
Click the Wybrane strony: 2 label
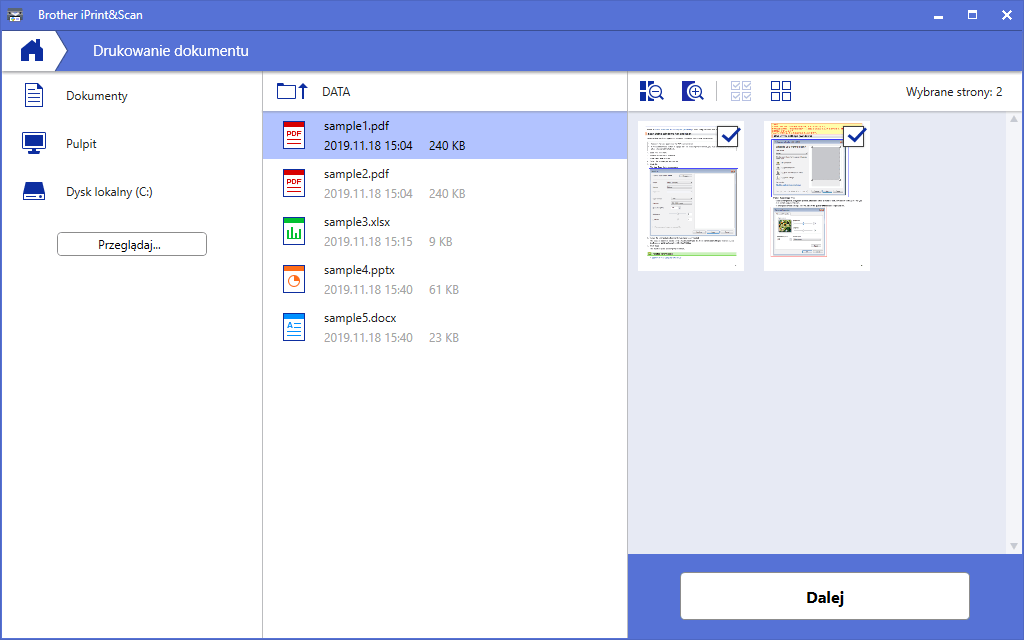pyautogui.click(x=953, y=92)
